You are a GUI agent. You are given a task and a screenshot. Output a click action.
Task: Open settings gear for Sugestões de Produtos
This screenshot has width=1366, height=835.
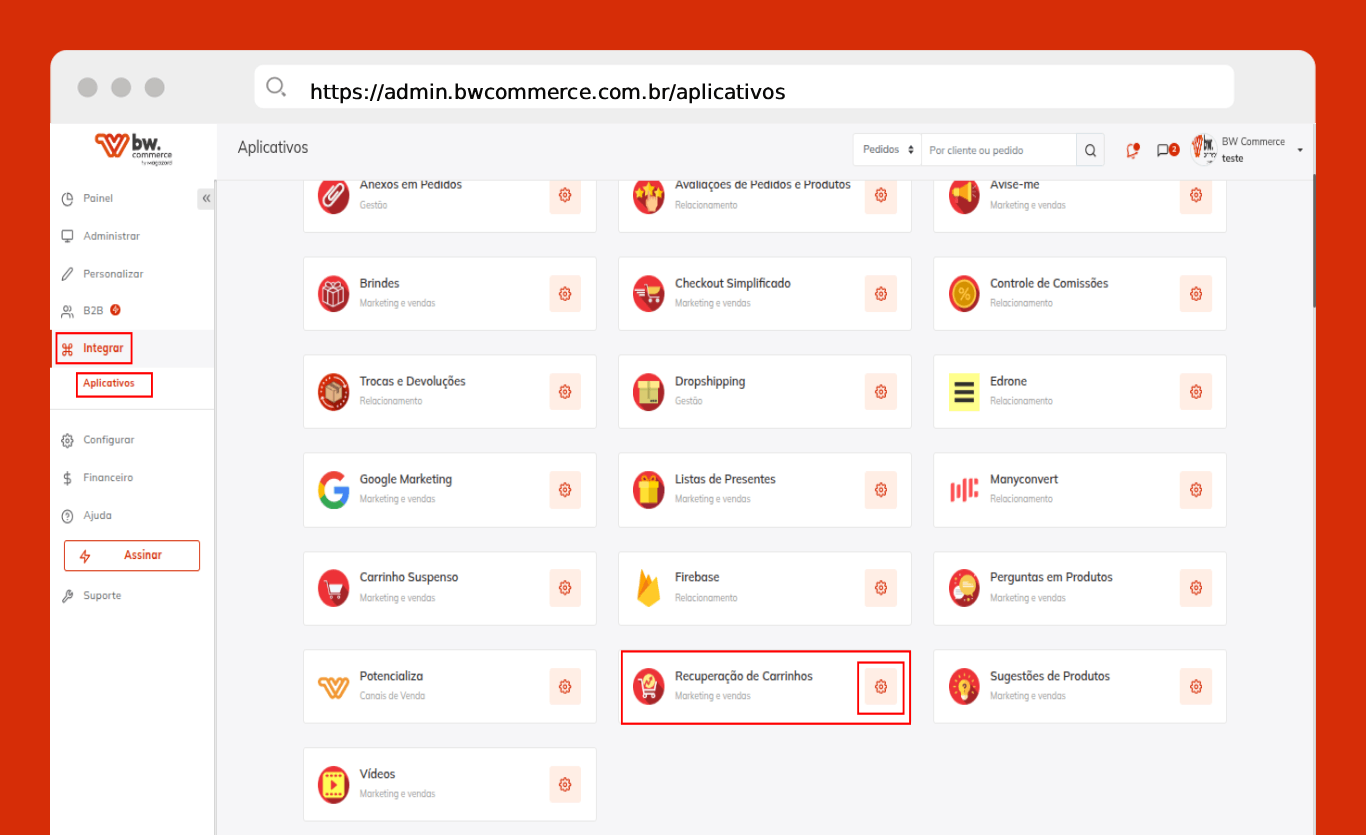click(1196, 687)
